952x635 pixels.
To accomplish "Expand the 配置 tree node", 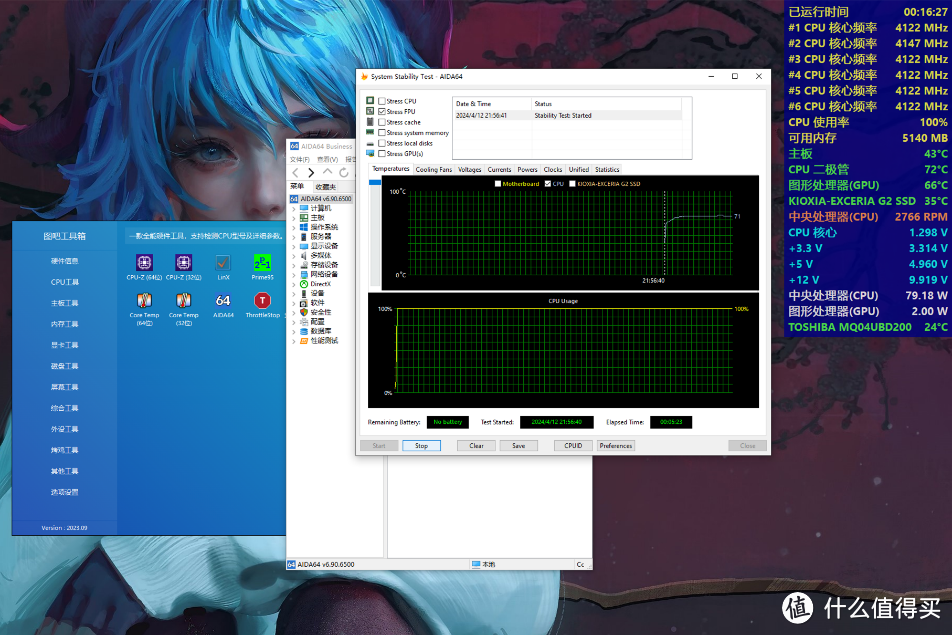I will pos(294,322).
